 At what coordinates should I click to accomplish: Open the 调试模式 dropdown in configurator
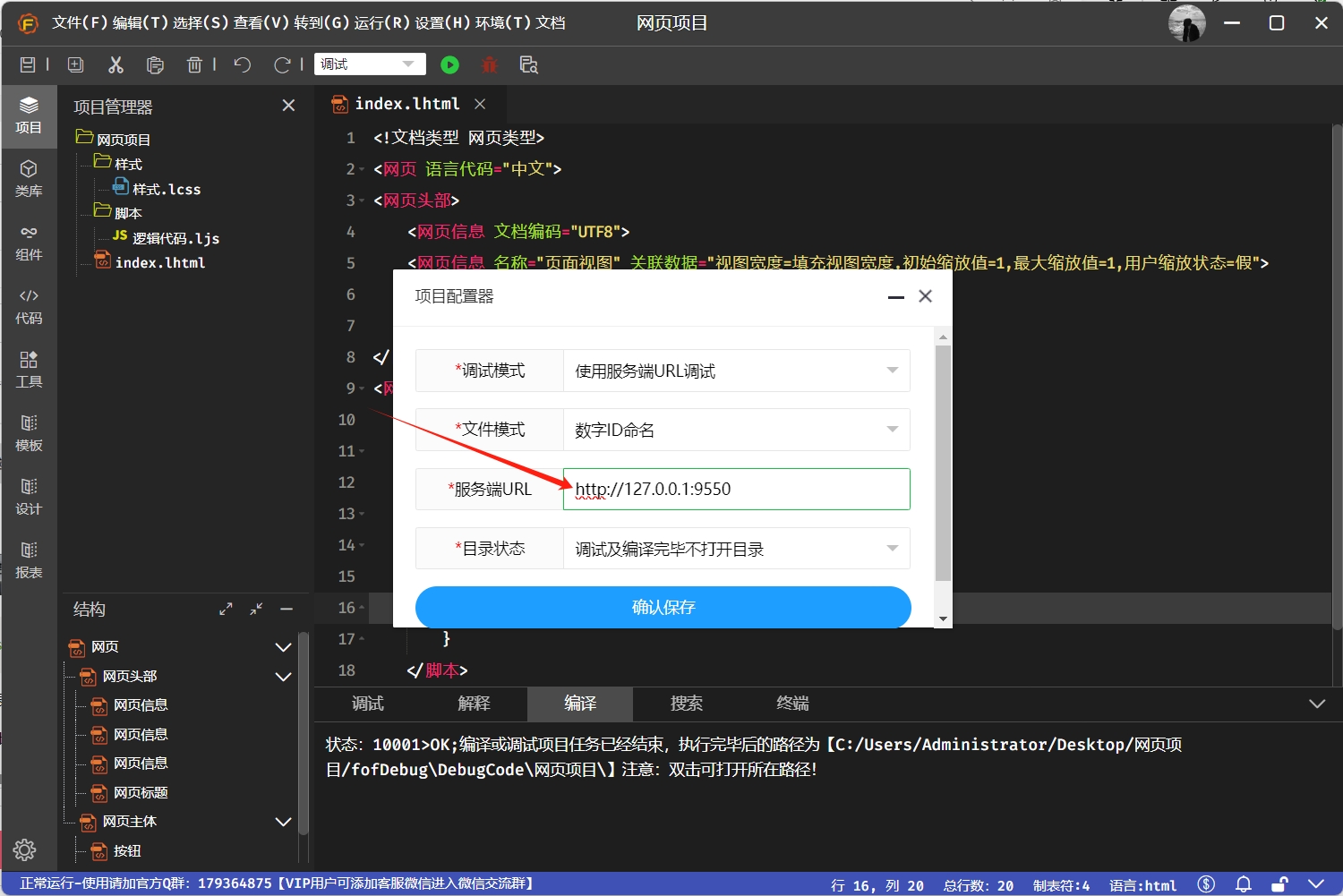[x=736, y=371]
